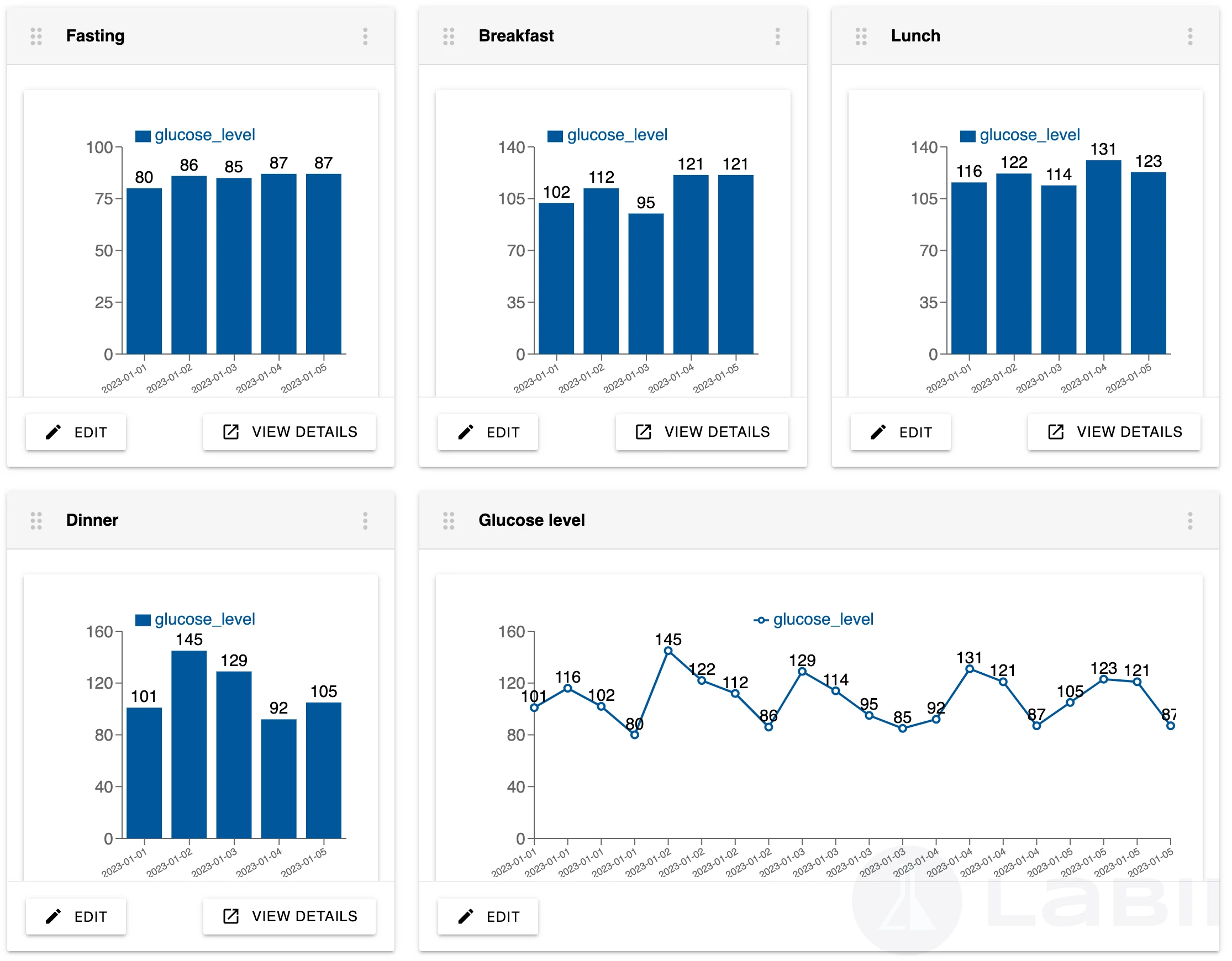The width and height of the screenshot is (1232, 961).
Task: Click the Dinner card drag handle
Action: 36,520
